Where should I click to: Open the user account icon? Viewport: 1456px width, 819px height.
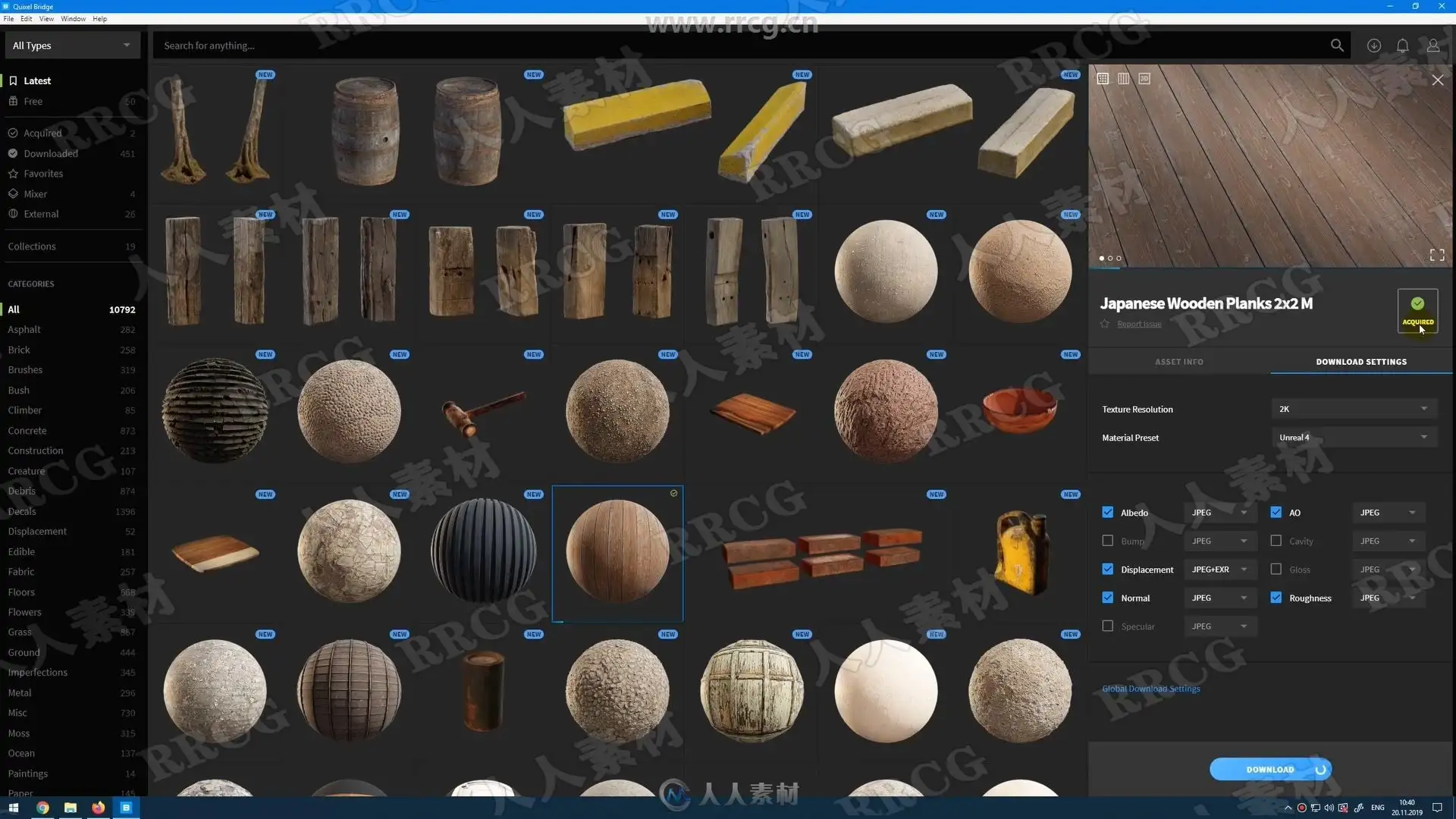point(1432,45)
